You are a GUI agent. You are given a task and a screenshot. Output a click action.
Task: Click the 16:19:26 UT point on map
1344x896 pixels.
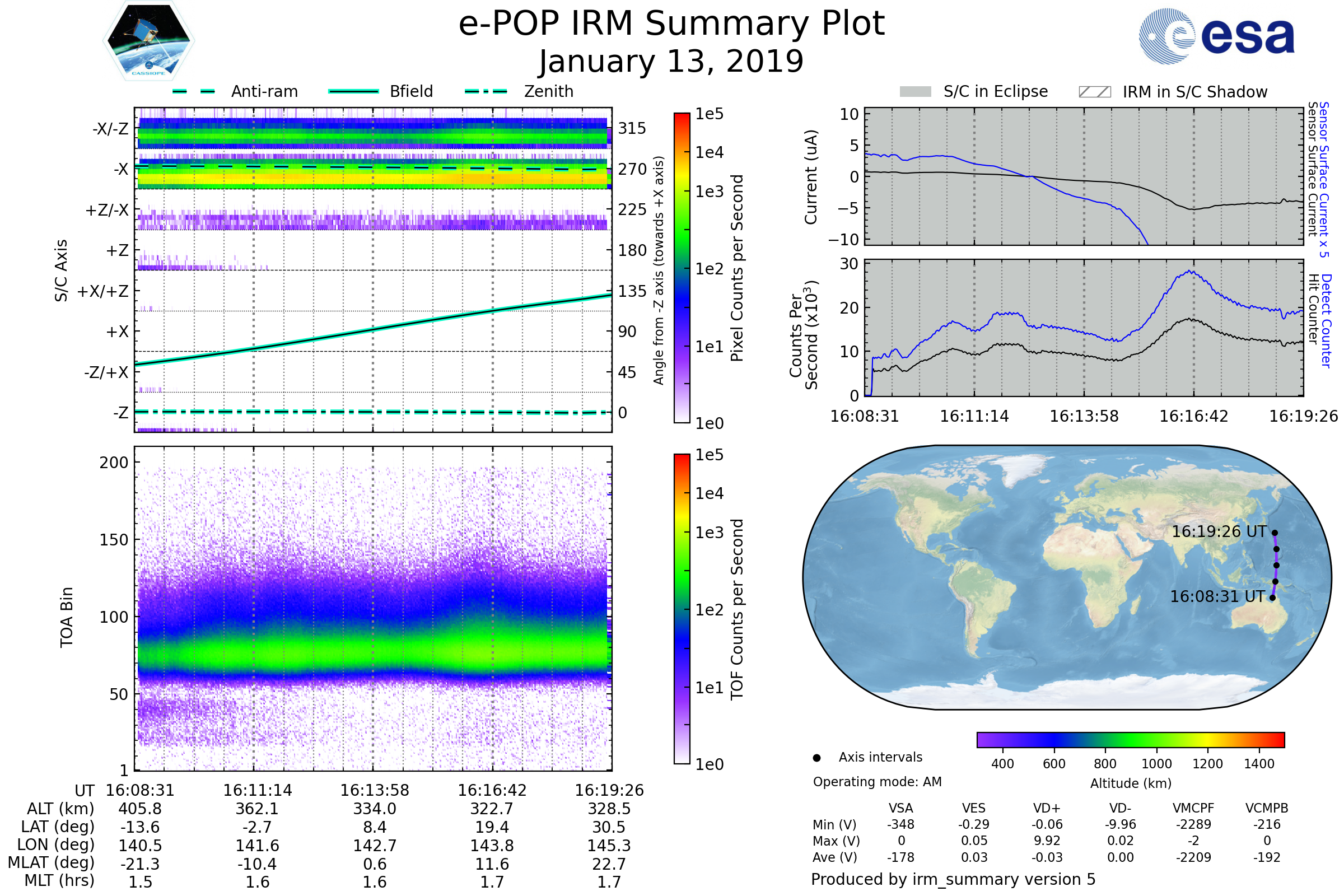pos(1275,533)
